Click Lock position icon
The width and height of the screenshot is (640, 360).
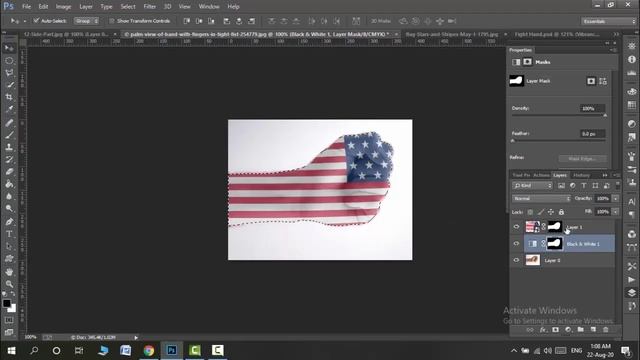pos(551,212)
